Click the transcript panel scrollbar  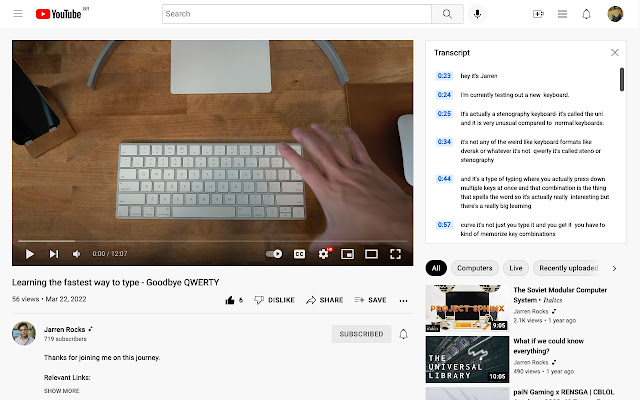[622, 80]
